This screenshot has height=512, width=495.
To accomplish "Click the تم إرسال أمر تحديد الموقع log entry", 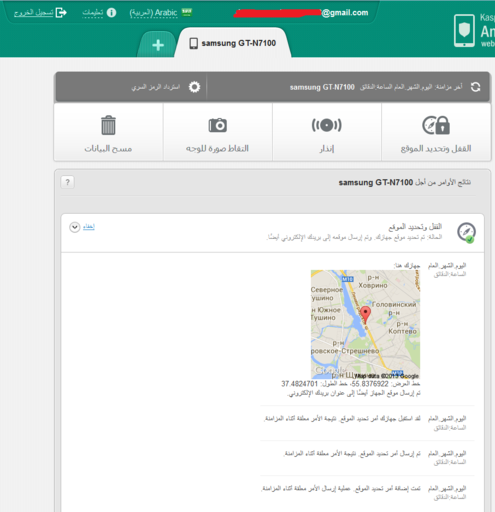I will tap(352, 454).
